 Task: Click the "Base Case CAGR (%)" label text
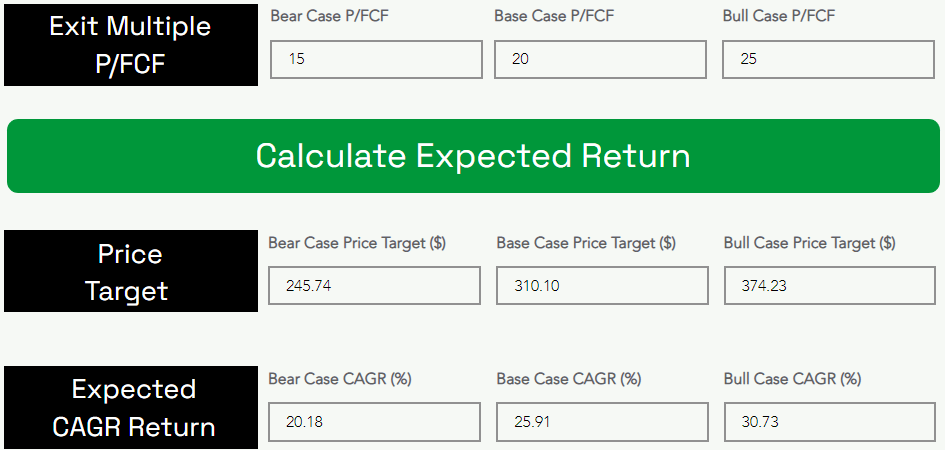(568, 379)
